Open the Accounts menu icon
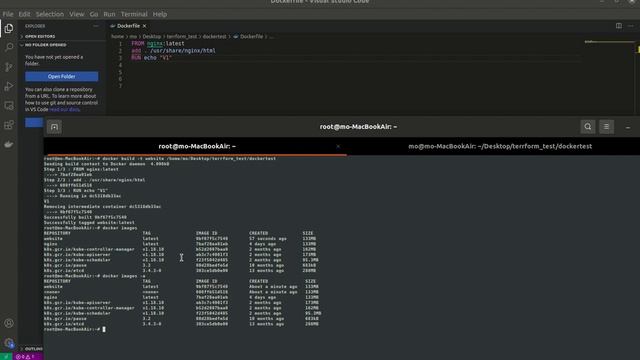This screenshot has height=360, width=640. tap(9, 323)
